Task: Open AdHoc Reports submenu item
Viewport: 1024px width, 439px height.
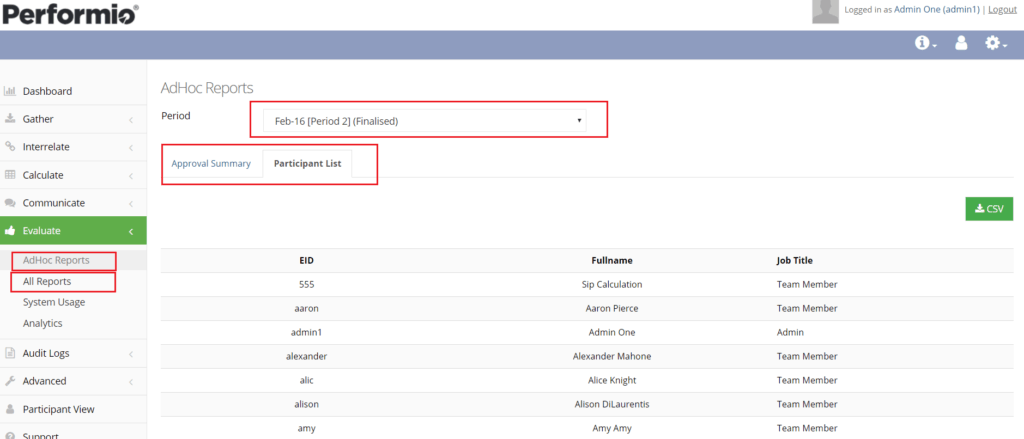Action: click(x=56, y=260)
